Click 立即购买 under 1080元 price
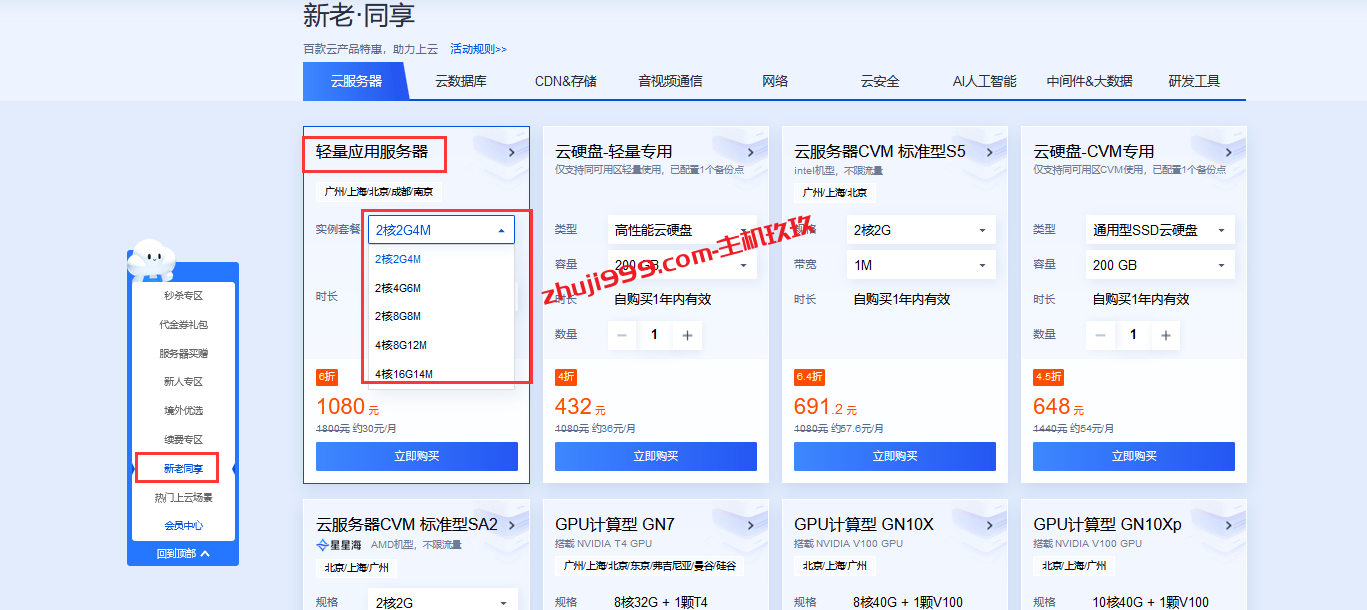This screenshot has height=610, width=1367. (x=417, y=456)
